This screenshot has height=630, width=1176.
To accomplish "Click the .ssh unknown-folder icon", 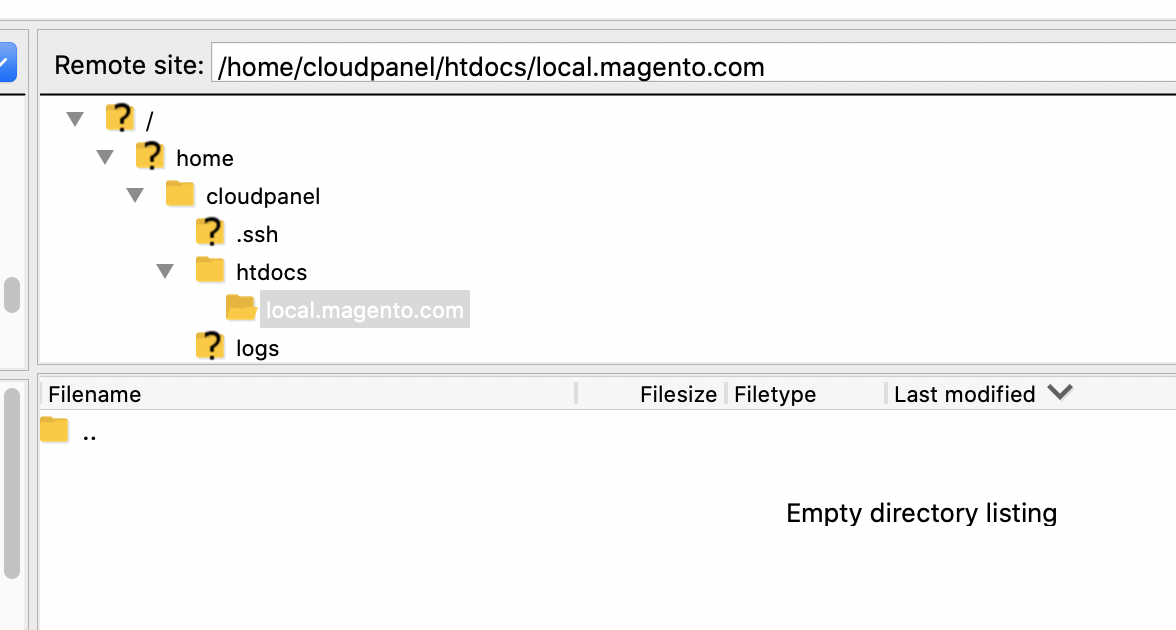I will click(210, 233).
